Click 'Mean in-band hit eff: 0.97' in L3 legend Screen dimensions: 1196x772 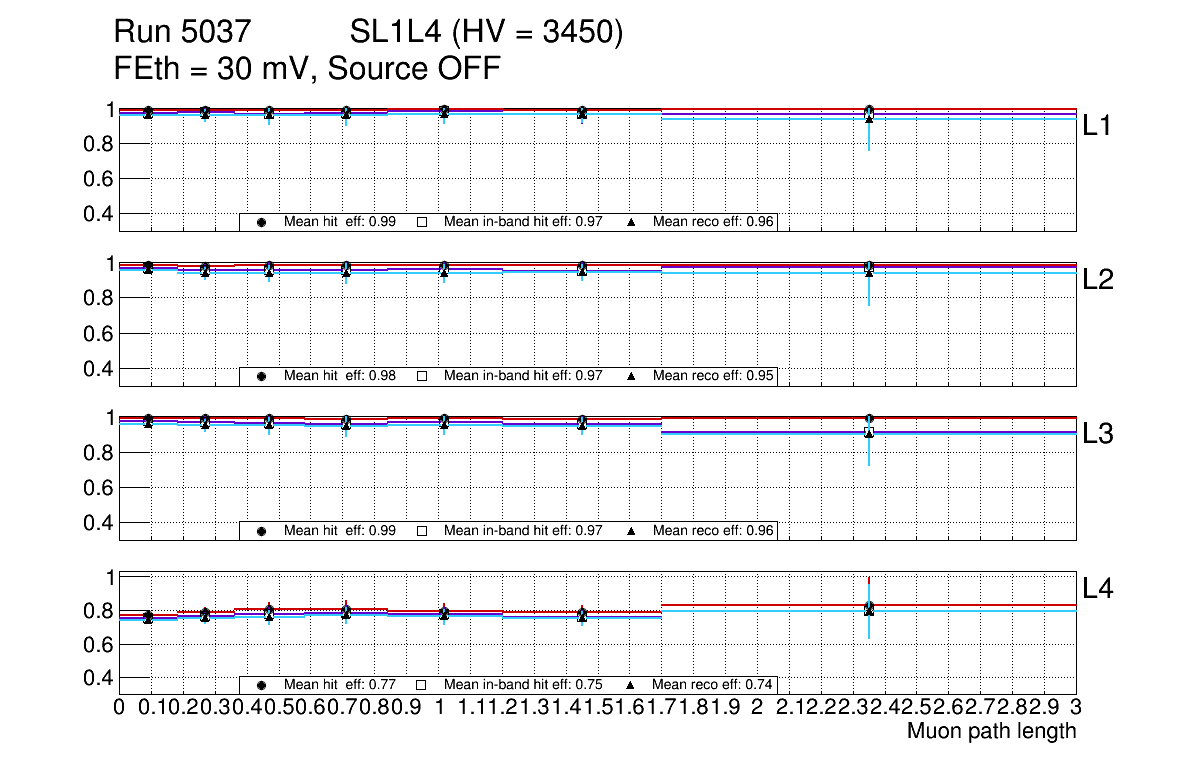tap(523, 531)
